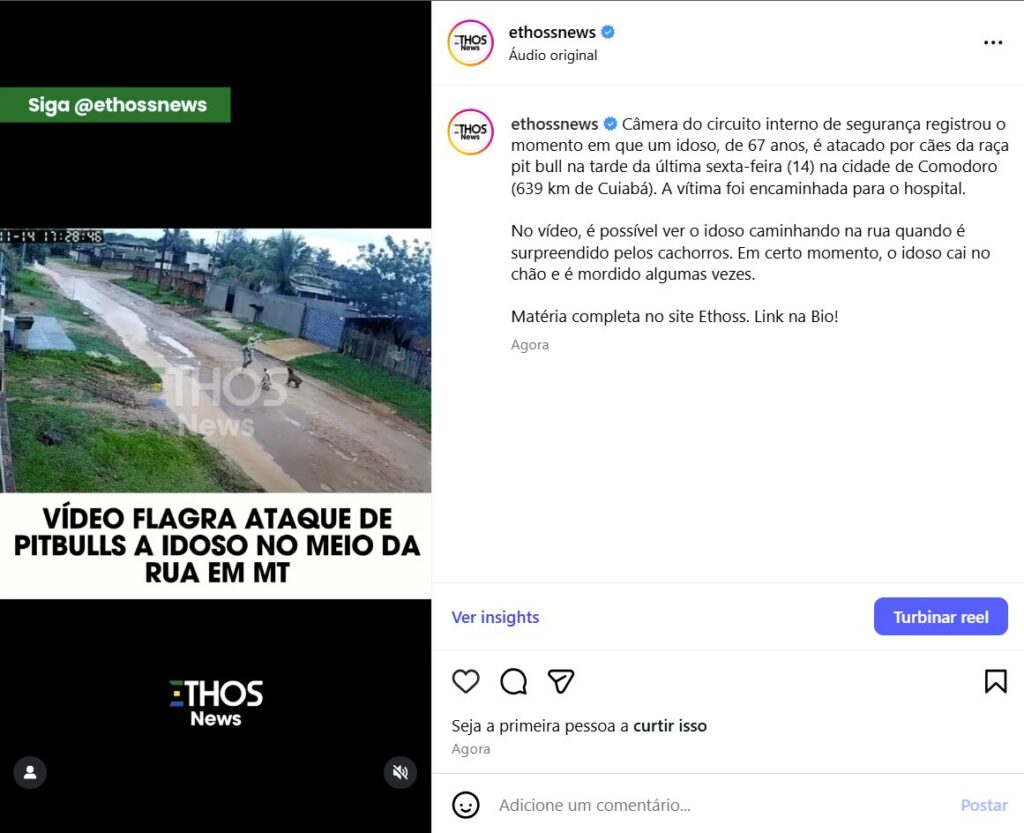Click ethossnews avatar beside the caption
Viewport: 1024px width, 833px height.
coord(470,132)
